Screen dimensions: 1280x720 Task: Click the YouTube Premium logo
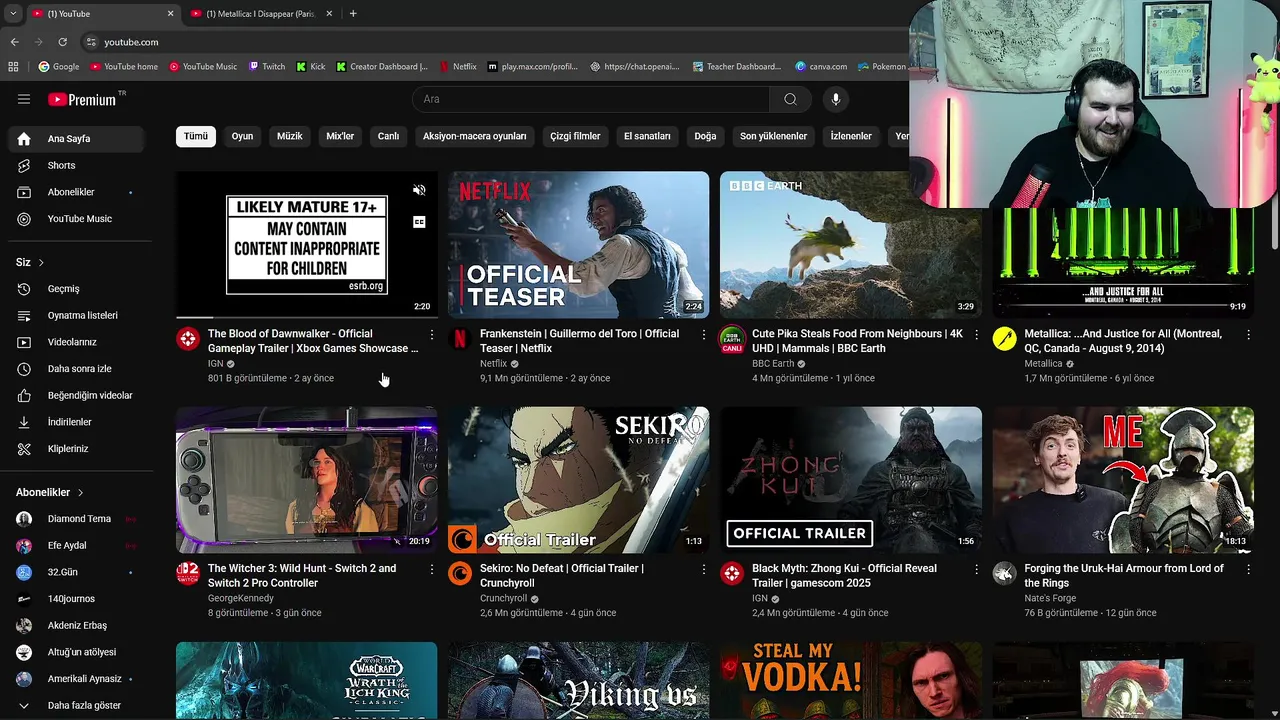click(84, 99)
